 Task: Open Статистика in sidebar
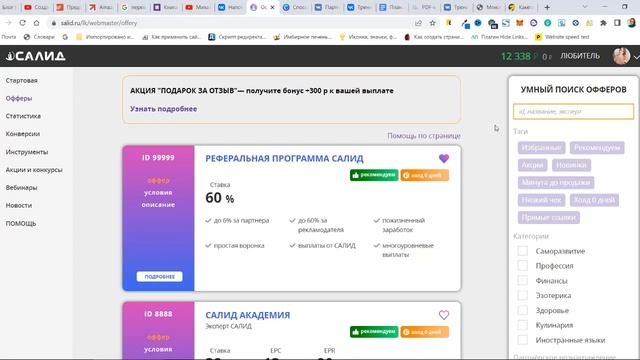tap(23, 116)
